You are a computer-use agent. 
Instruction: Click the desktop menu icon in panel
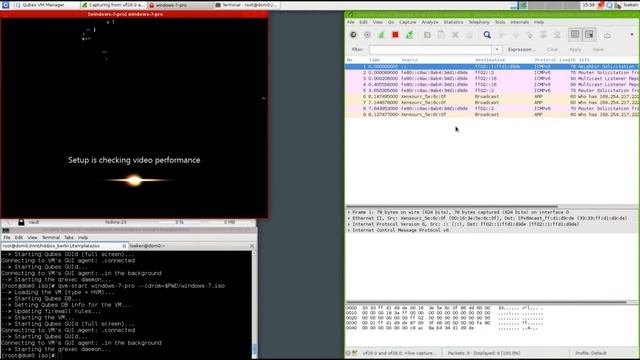point(5,5)
